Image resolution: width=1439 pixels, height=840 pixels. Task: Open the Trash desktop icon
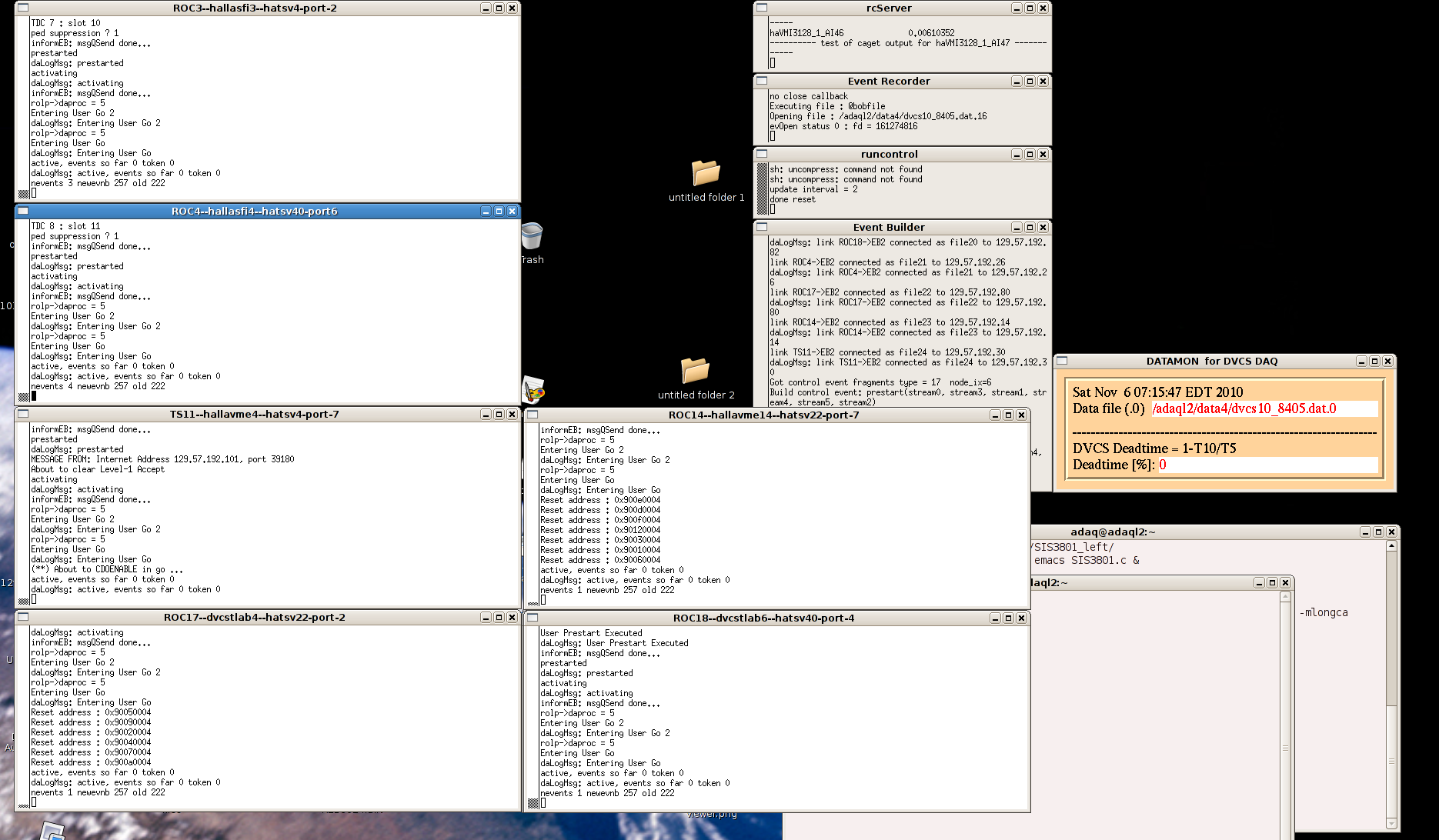coord(532,236)
